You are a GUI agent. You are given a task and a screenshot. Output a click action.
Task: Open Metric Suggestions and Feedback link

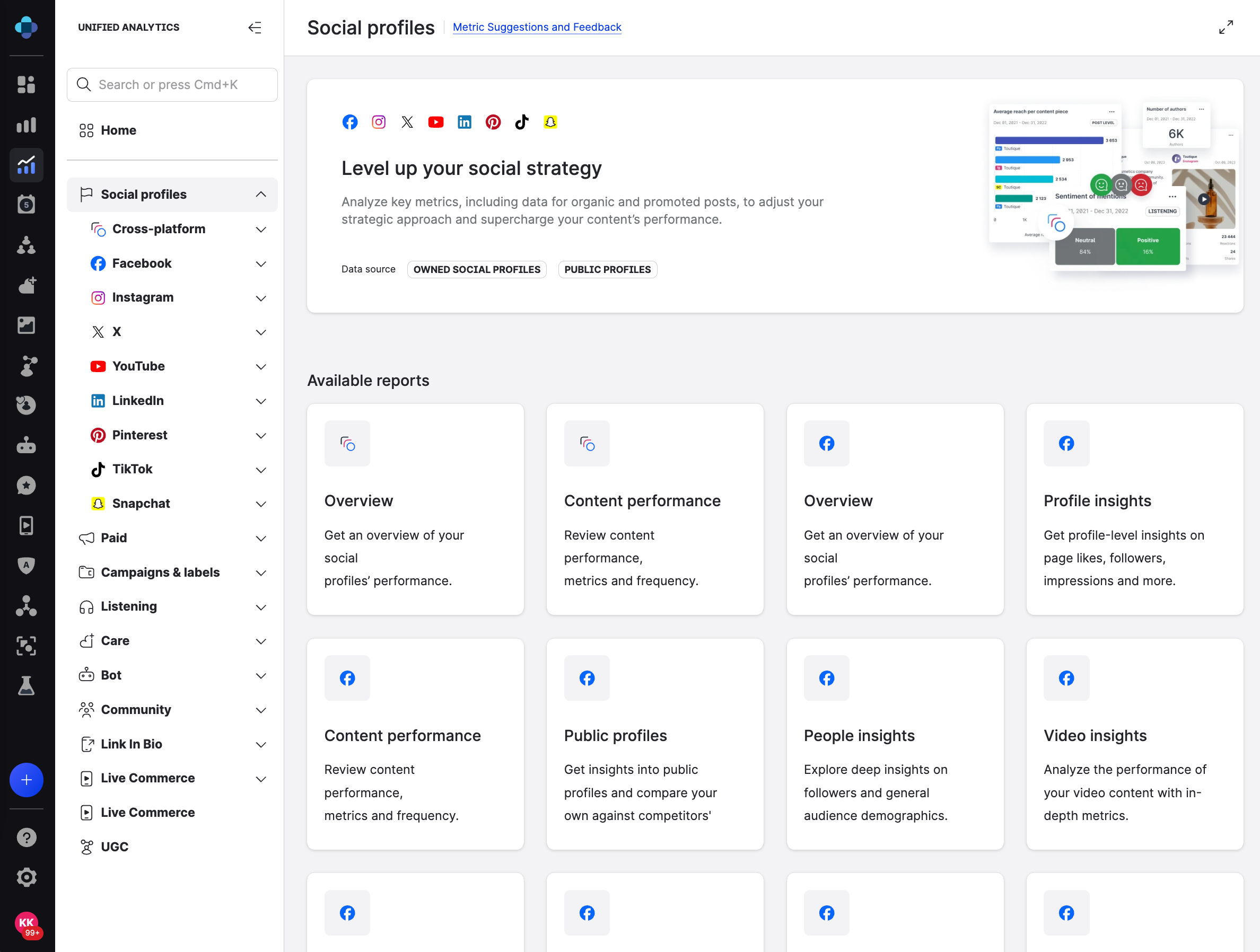[x=536, y=27]
